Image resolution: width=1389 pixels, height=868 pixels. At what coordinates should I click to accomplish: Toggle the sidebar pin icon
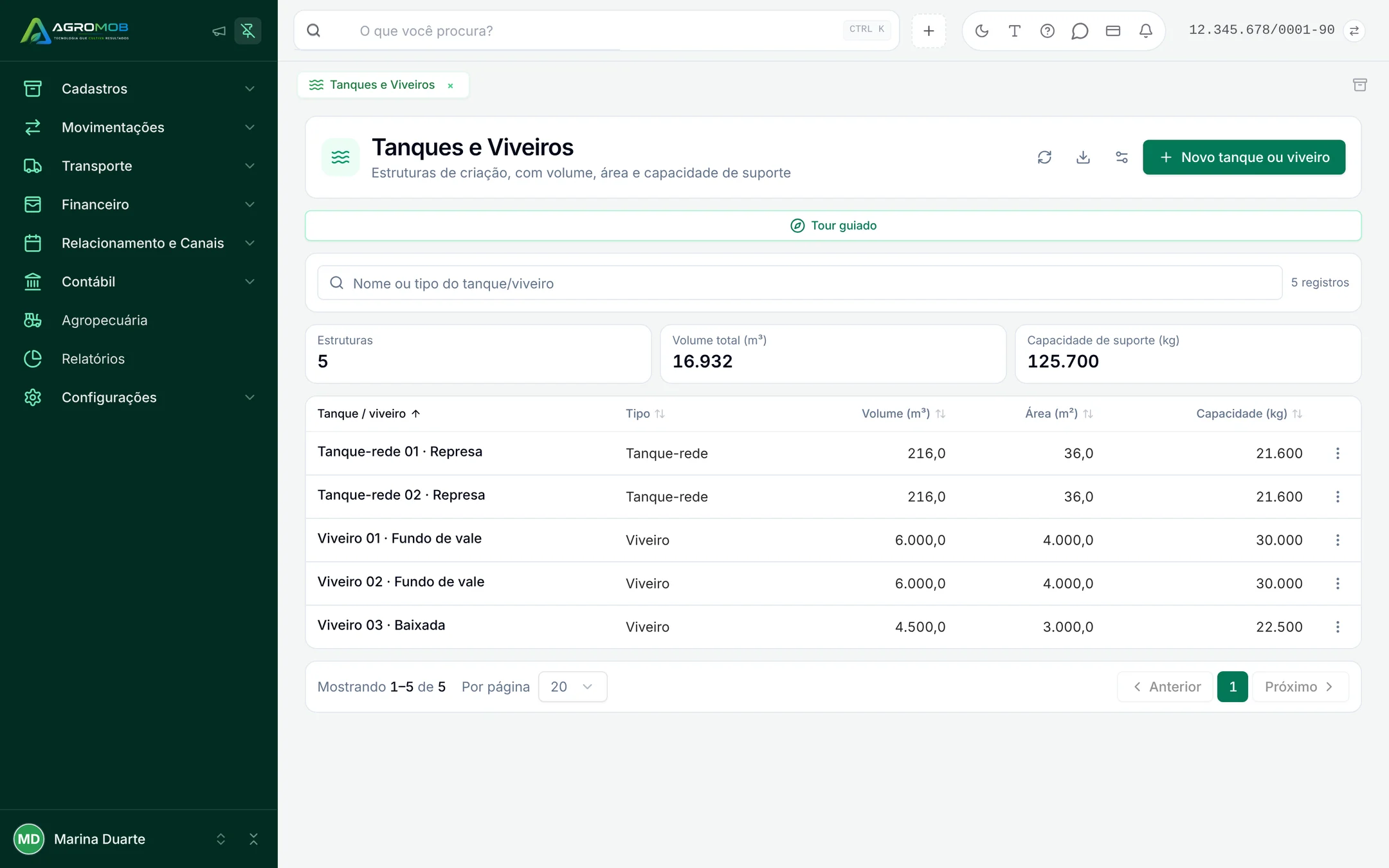tap(248, 31)
